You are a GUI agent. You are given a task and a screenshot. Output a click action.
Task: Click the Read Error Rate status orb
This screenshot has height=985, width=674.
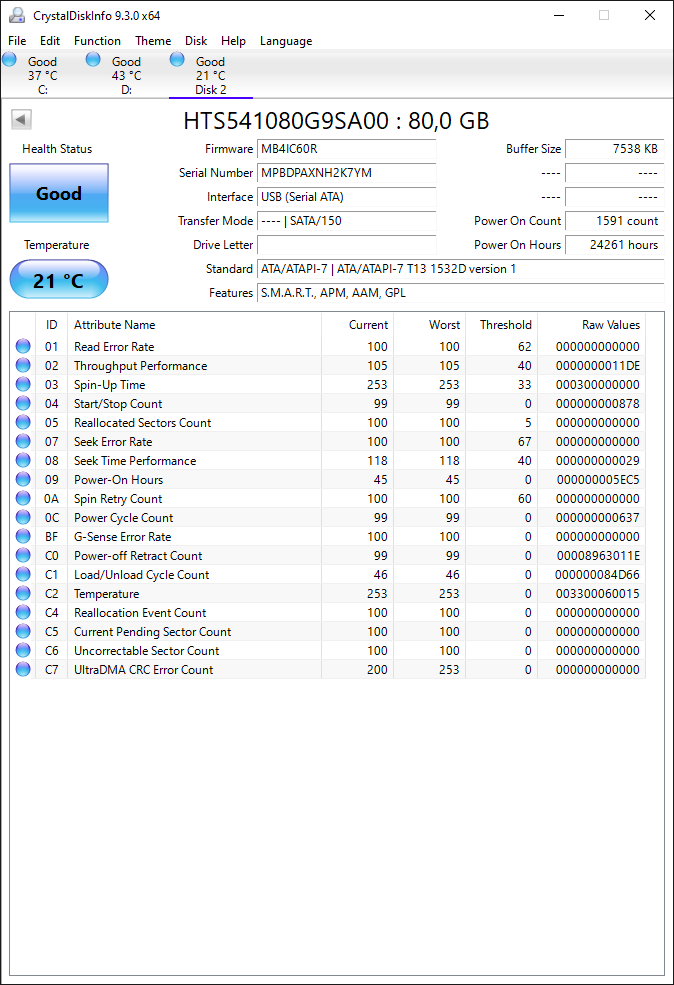23,346
